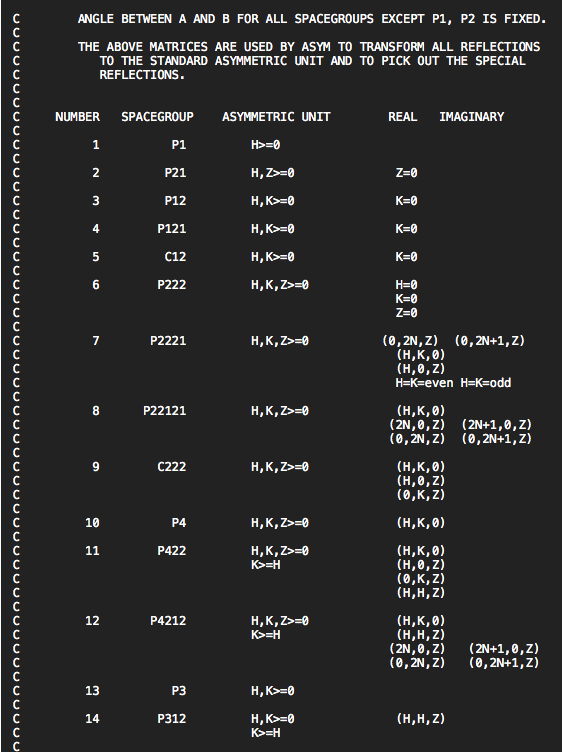The width and height of the screenshot is (562, 752).
Task: Place cursor on spacegroup P21
Action: point(175,173)
